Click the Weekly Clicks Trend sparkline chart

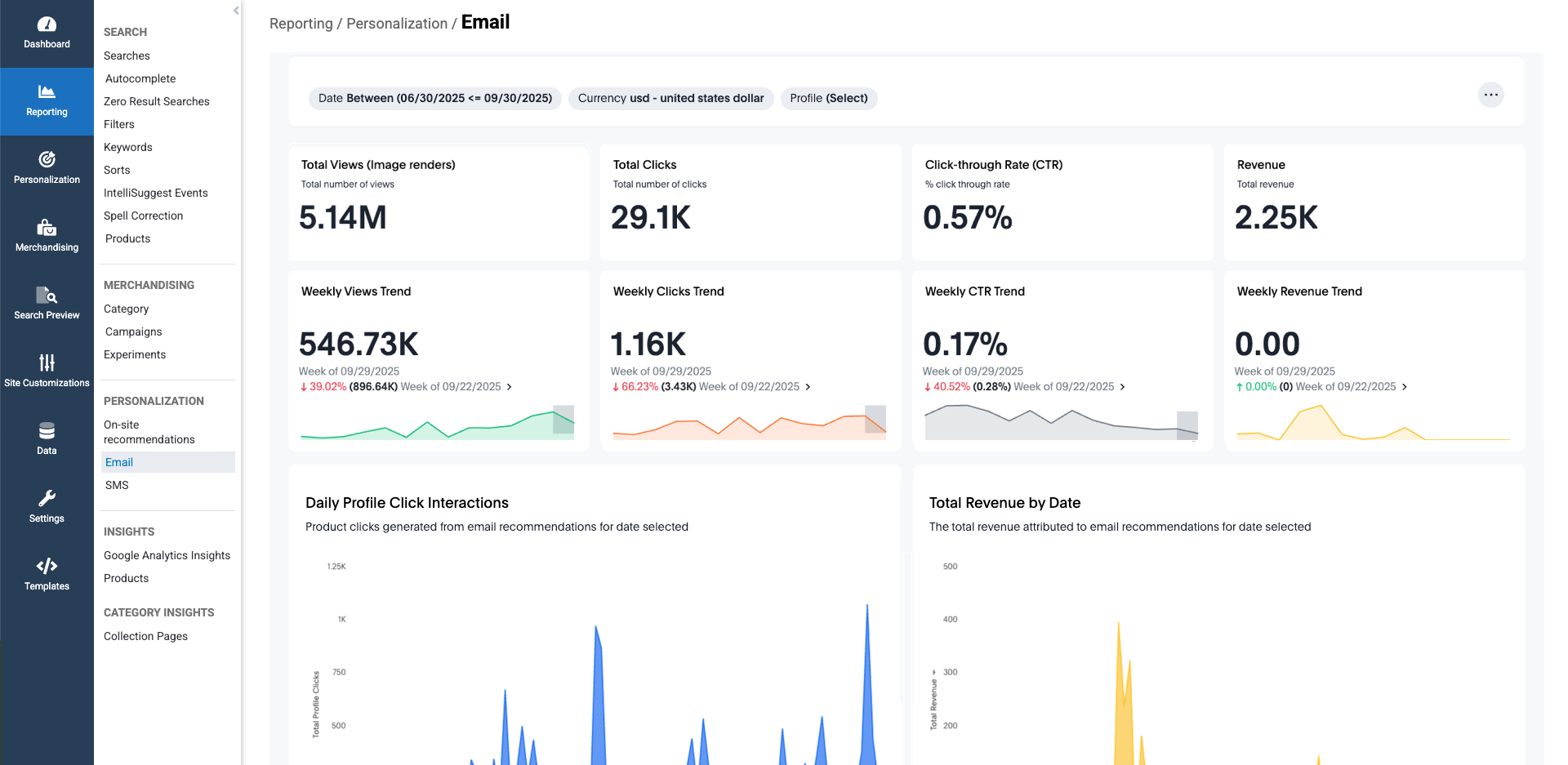(749, 423)
